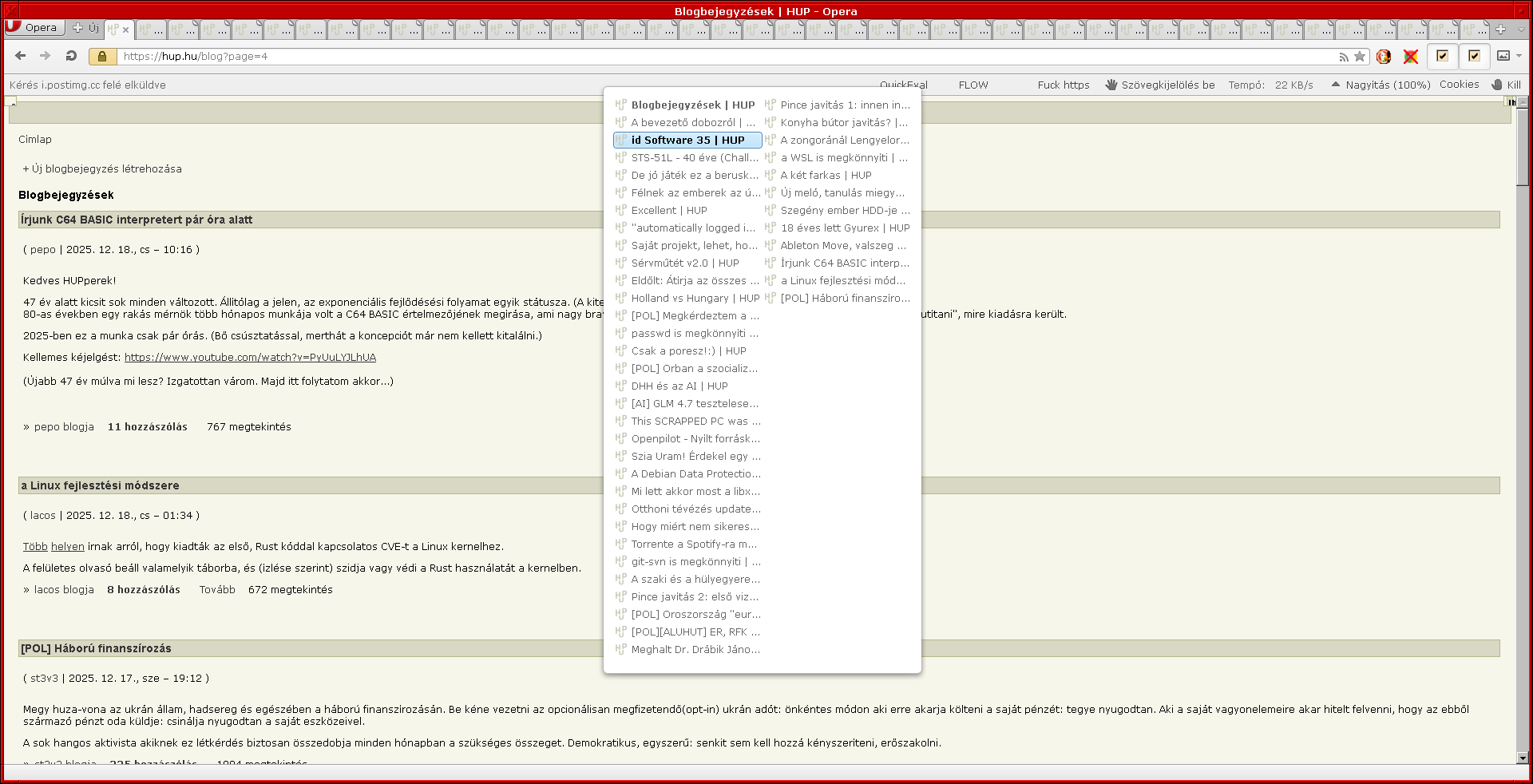Toggle the second checkbox toolbar button

tap(1474, 56)
